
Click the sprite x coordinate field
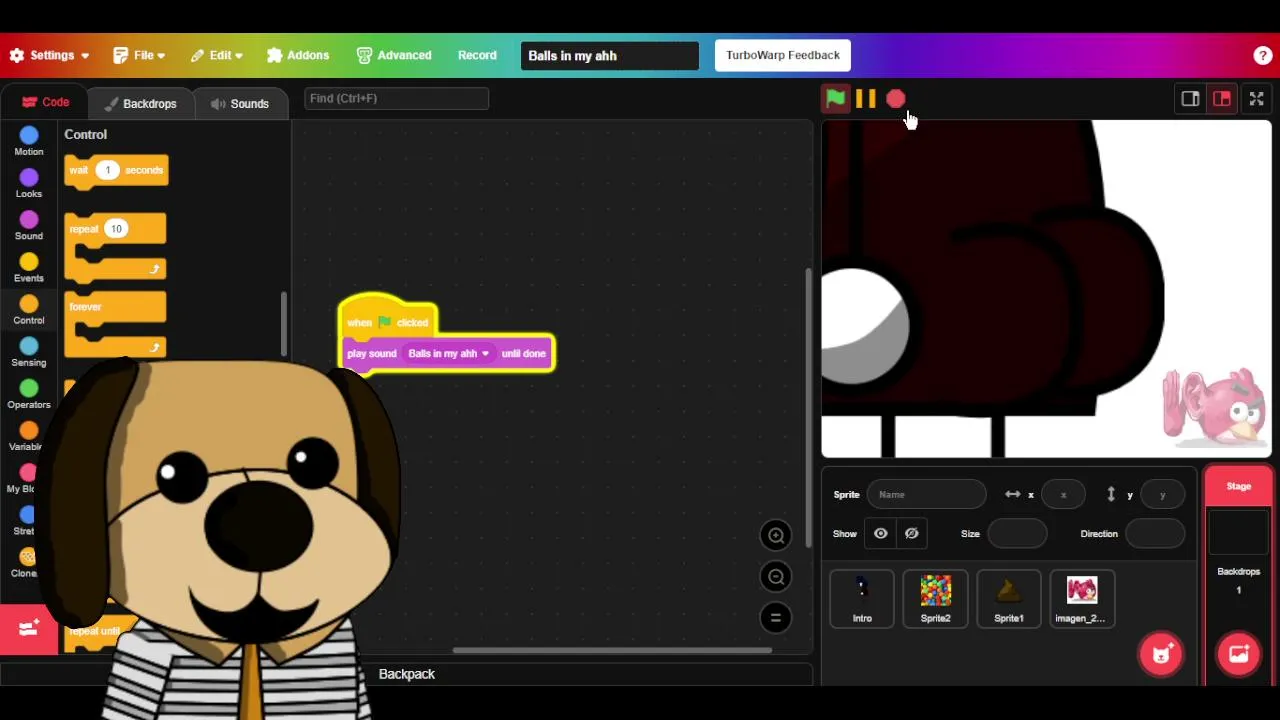[x=1063, y=495]
